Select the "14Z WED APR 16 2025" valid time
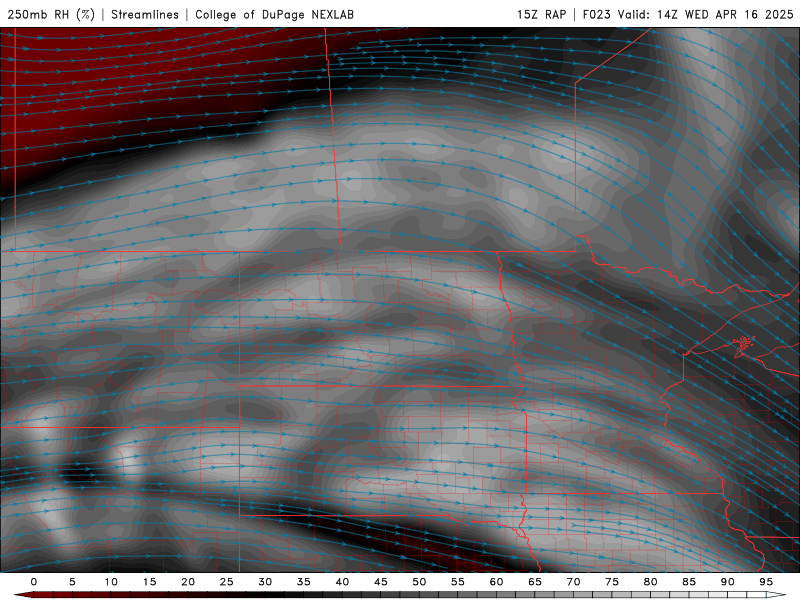The height and width of the screenshot is (600, 800). click(725, 14)
